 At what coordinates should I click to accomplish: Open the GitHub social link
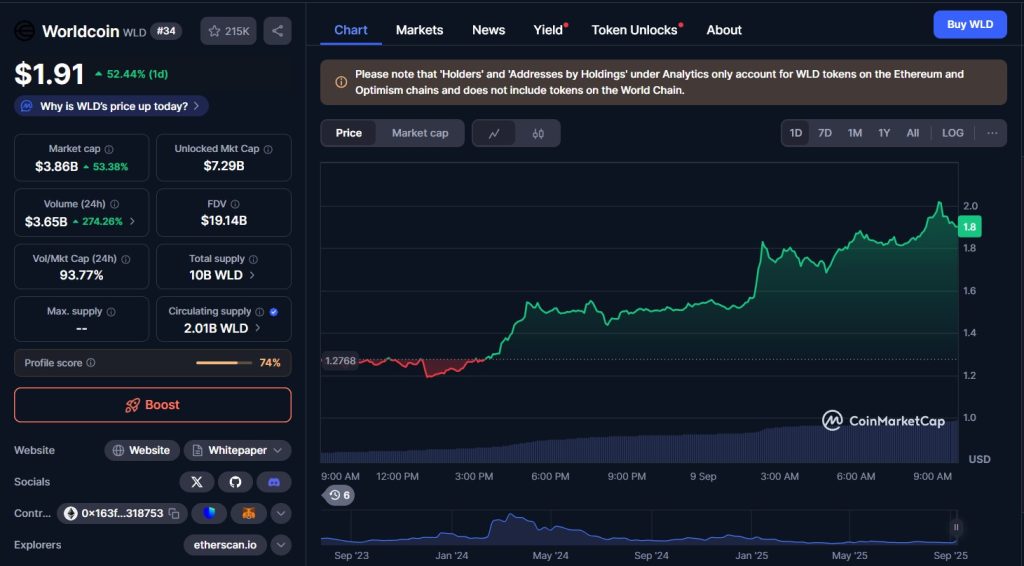pyautogui.click(x=236, y=482)
